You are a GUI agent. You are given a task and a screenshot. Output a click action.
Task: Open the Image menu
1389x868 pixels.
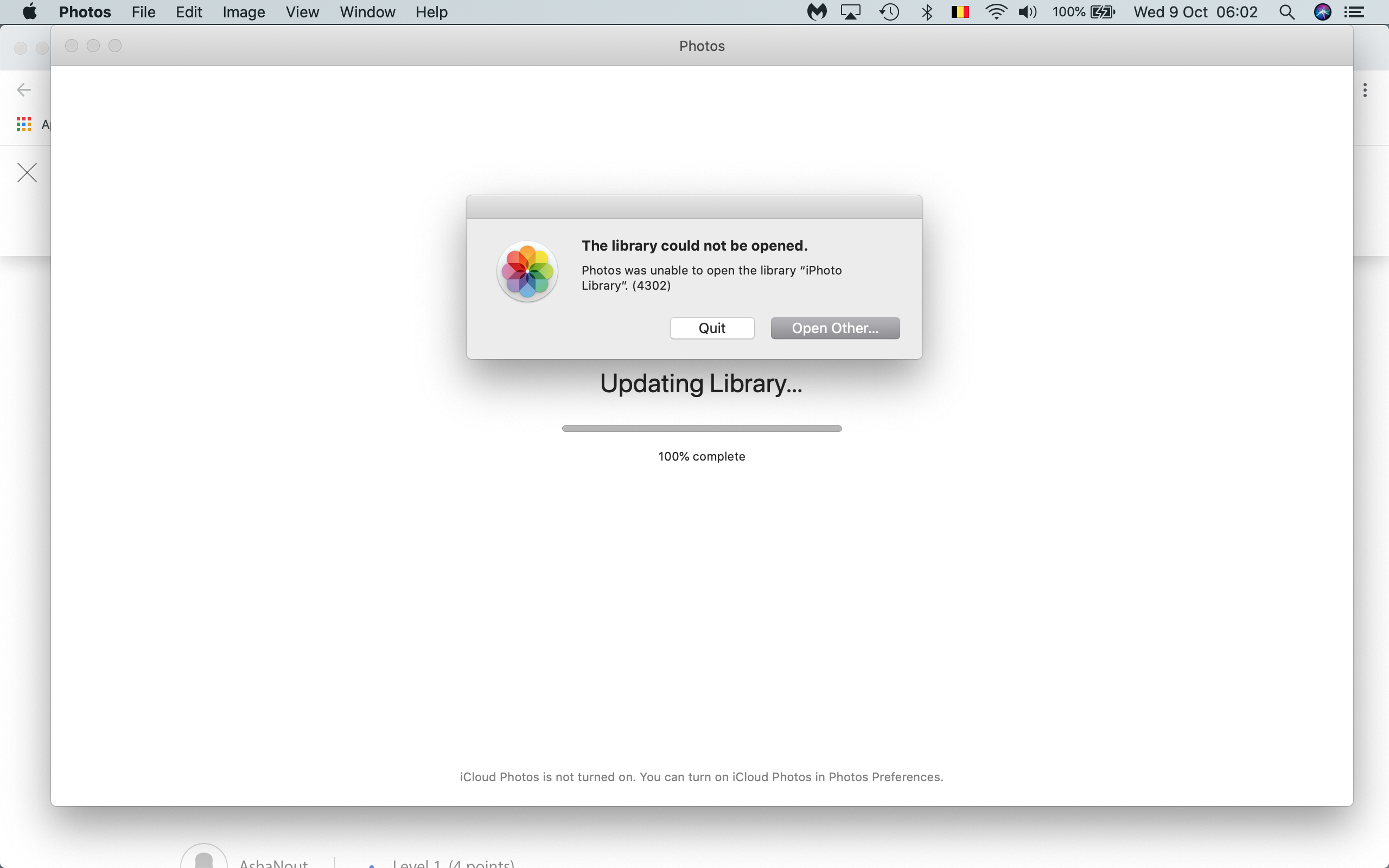coord(244,12)
